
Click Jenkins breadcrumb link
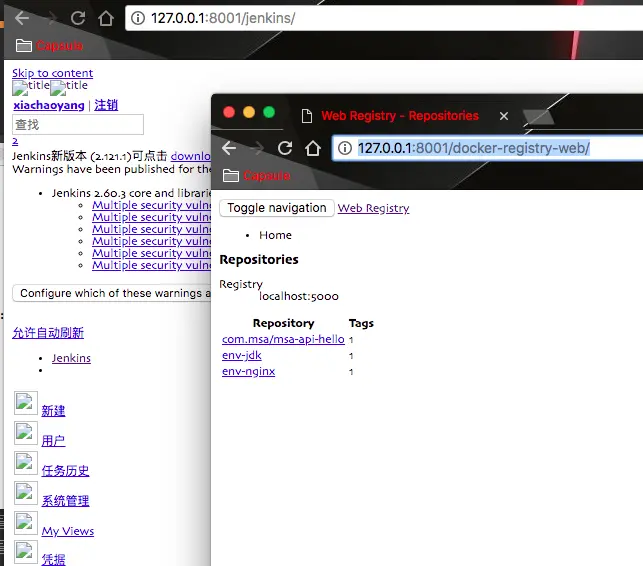(71, 358)
